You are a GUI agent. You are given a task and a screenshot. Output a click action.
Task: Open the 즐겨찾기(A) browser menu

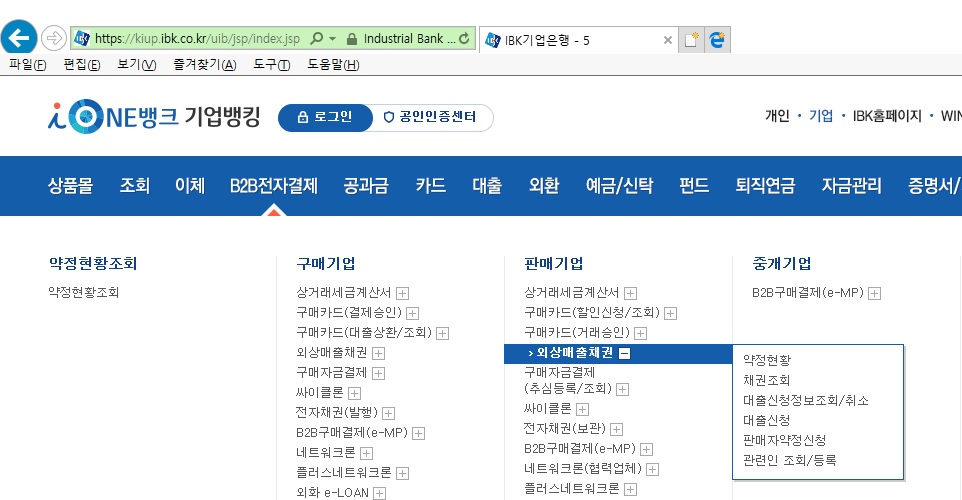(x=204, y=65)
